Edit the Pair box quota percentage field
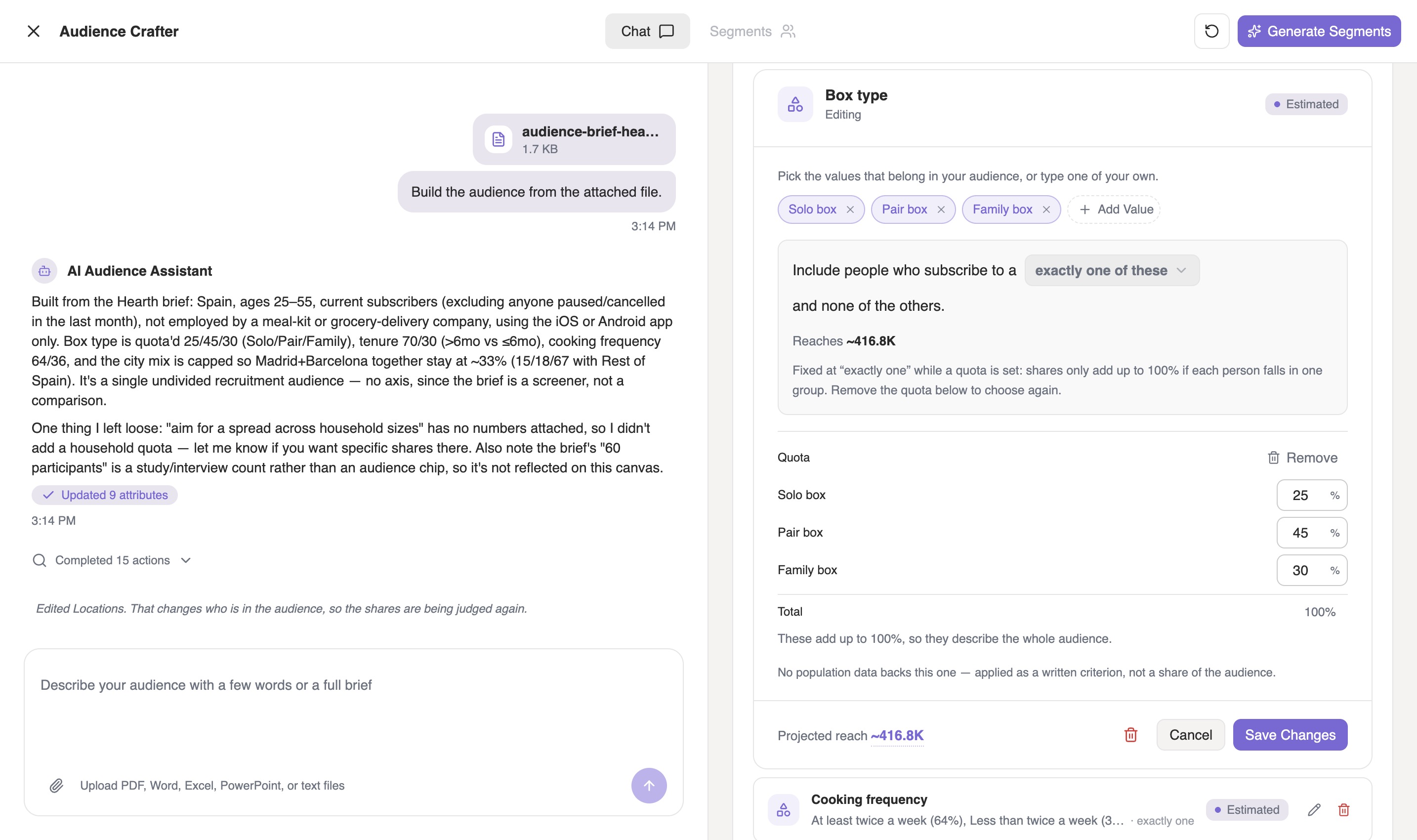 (1312, 533)
